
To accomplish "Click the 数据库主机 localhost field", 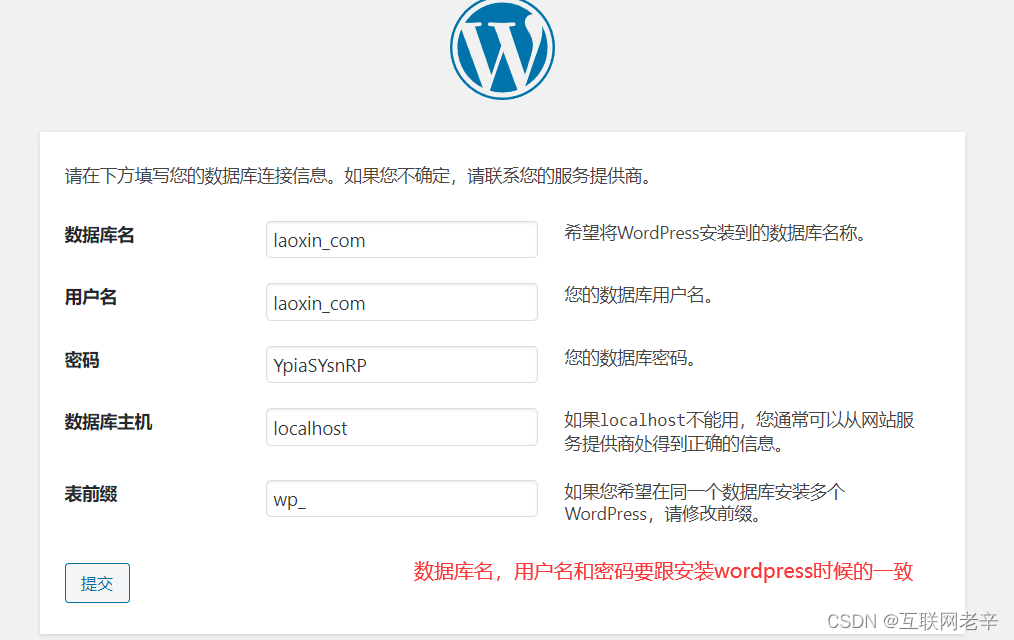I will coord(402,427).
